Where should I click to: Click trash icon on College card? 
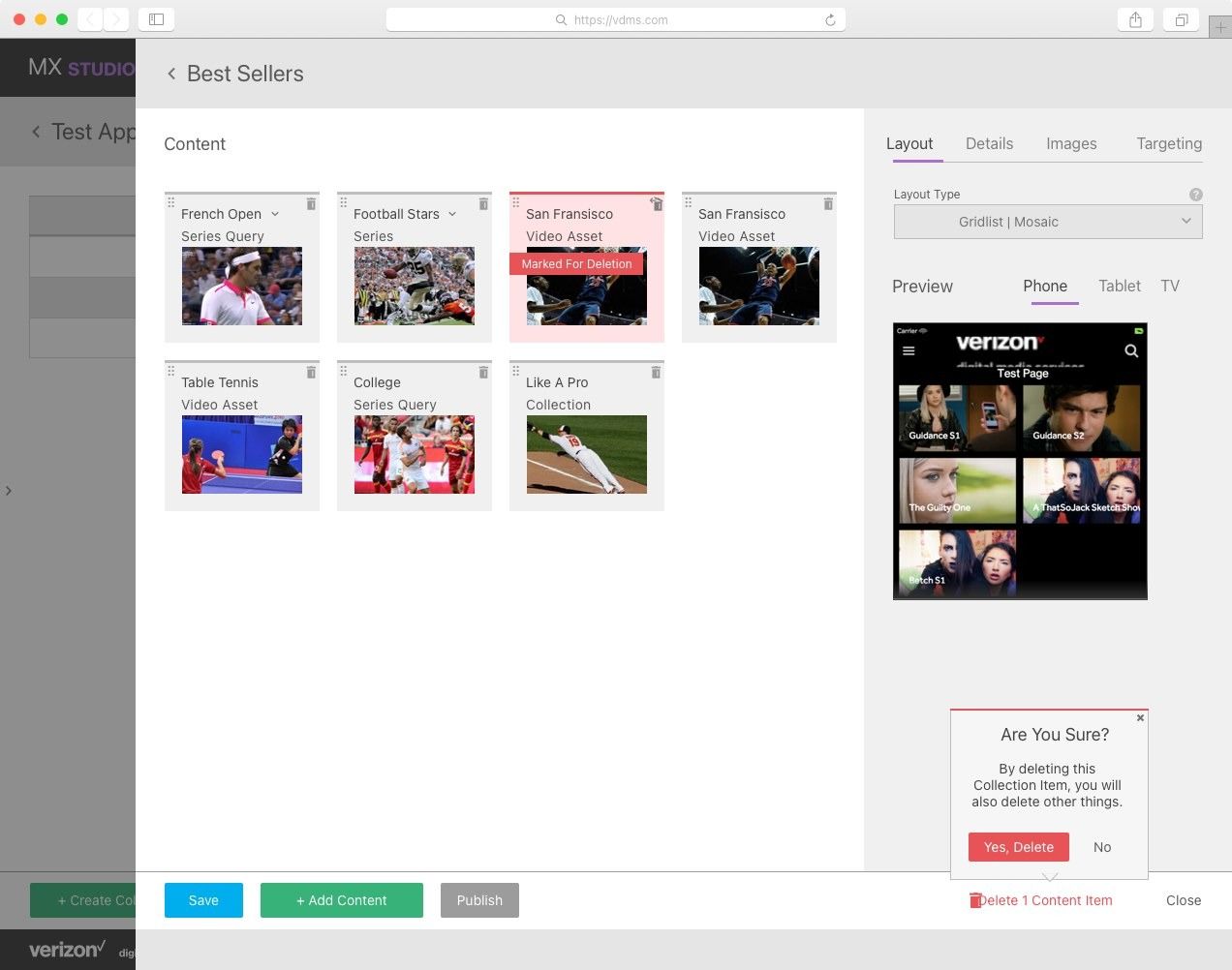click(x=483, y=373)
